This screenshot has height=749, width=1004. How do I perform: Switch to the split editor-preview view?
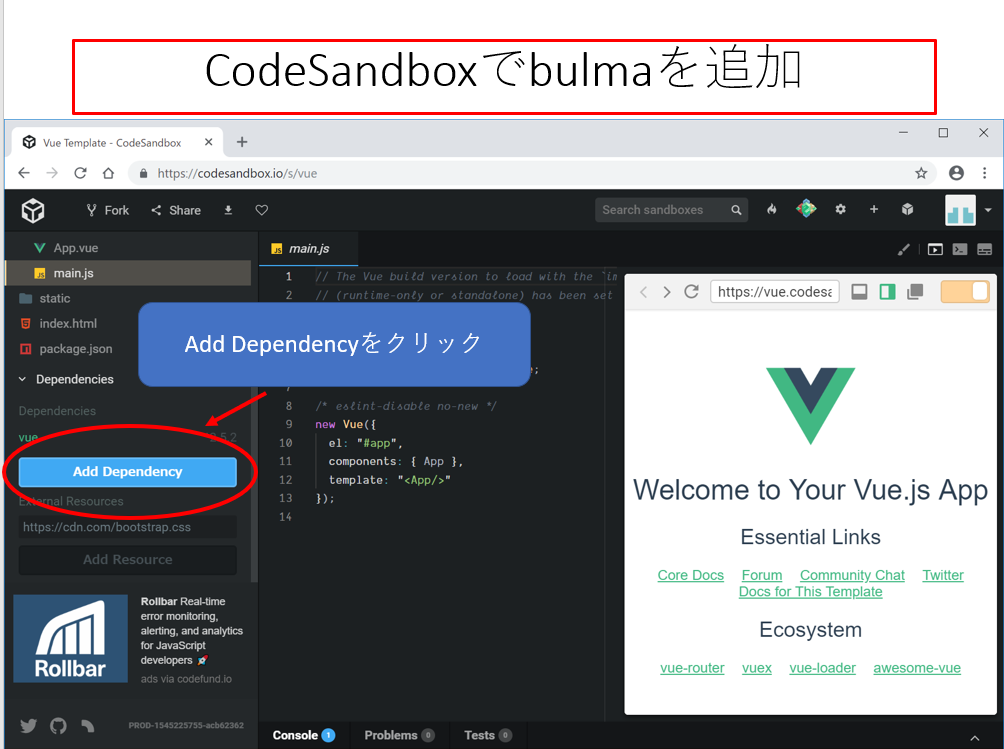(886, 292)
